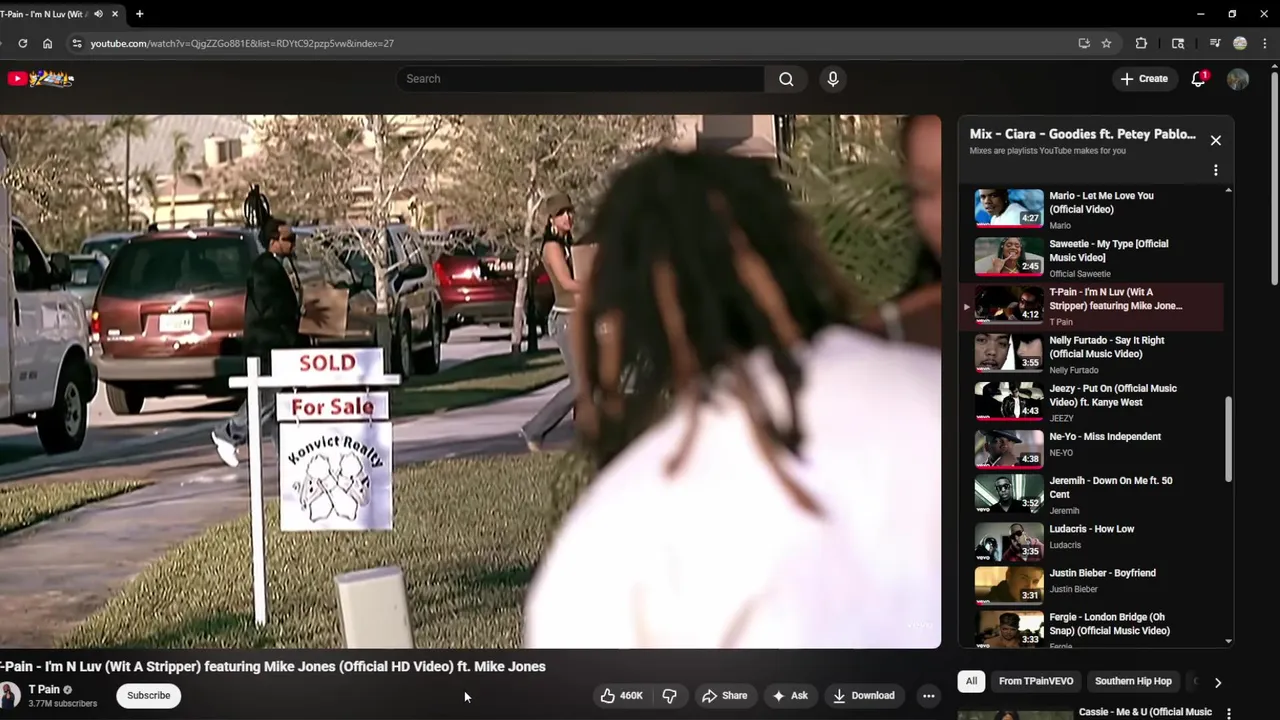Download this video
The width and height of the screenshot is (1280, 720).
pyautogui.click(x=863, y=695)
